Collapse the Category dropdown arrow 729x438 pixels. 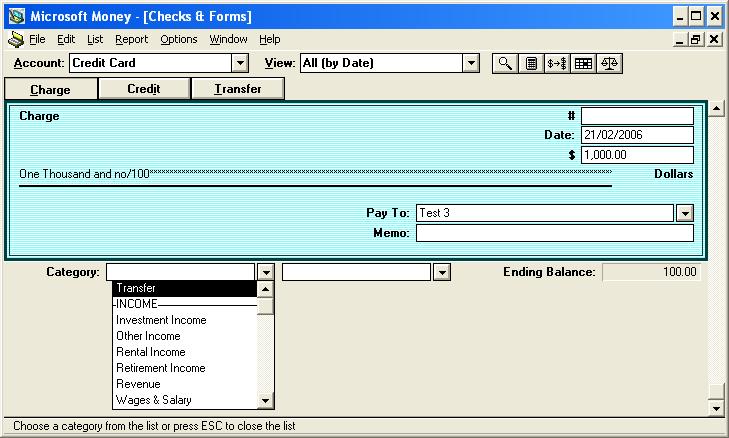265,272
